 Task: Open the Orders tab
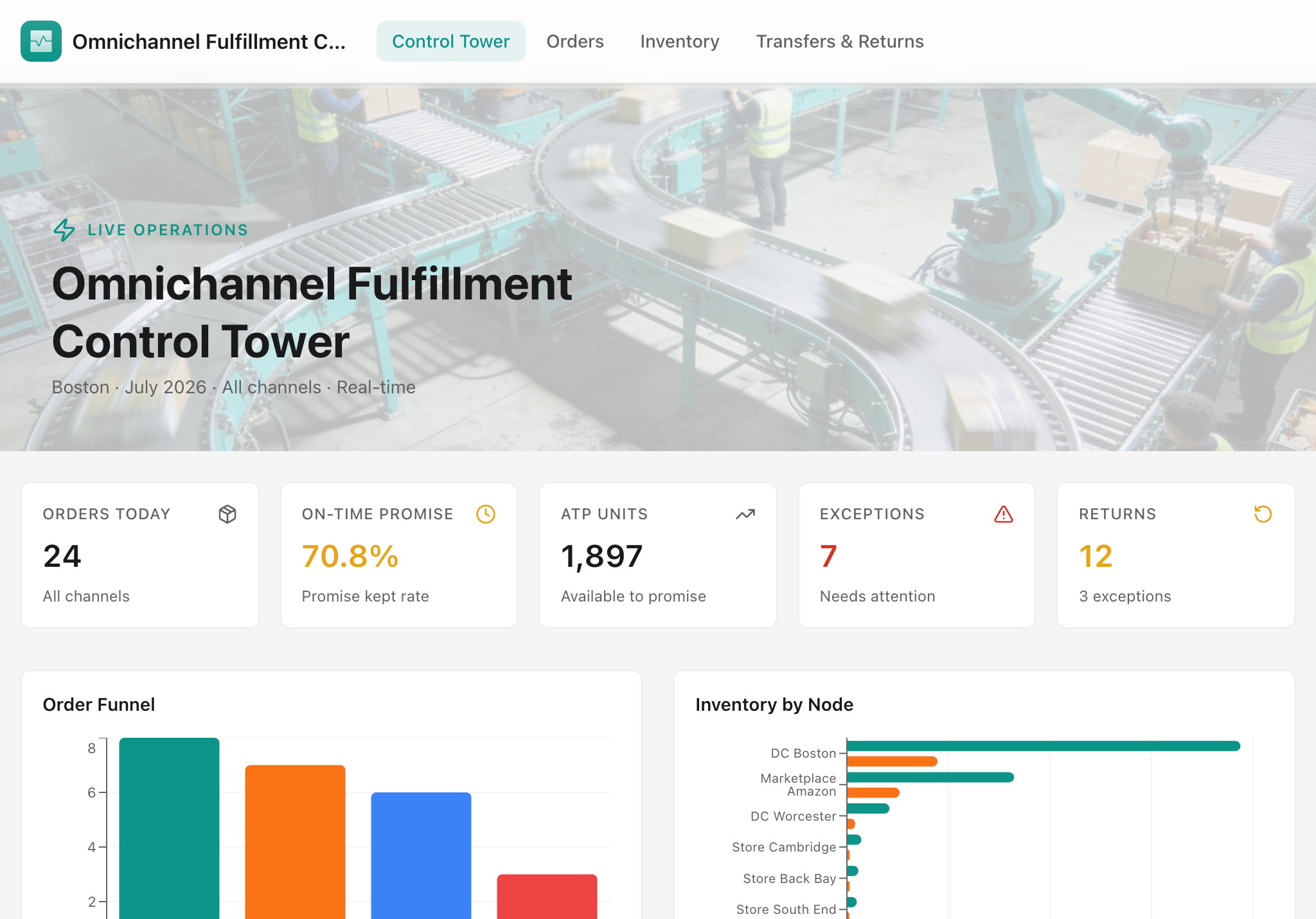pyautogui.click(x=575, y=41)
